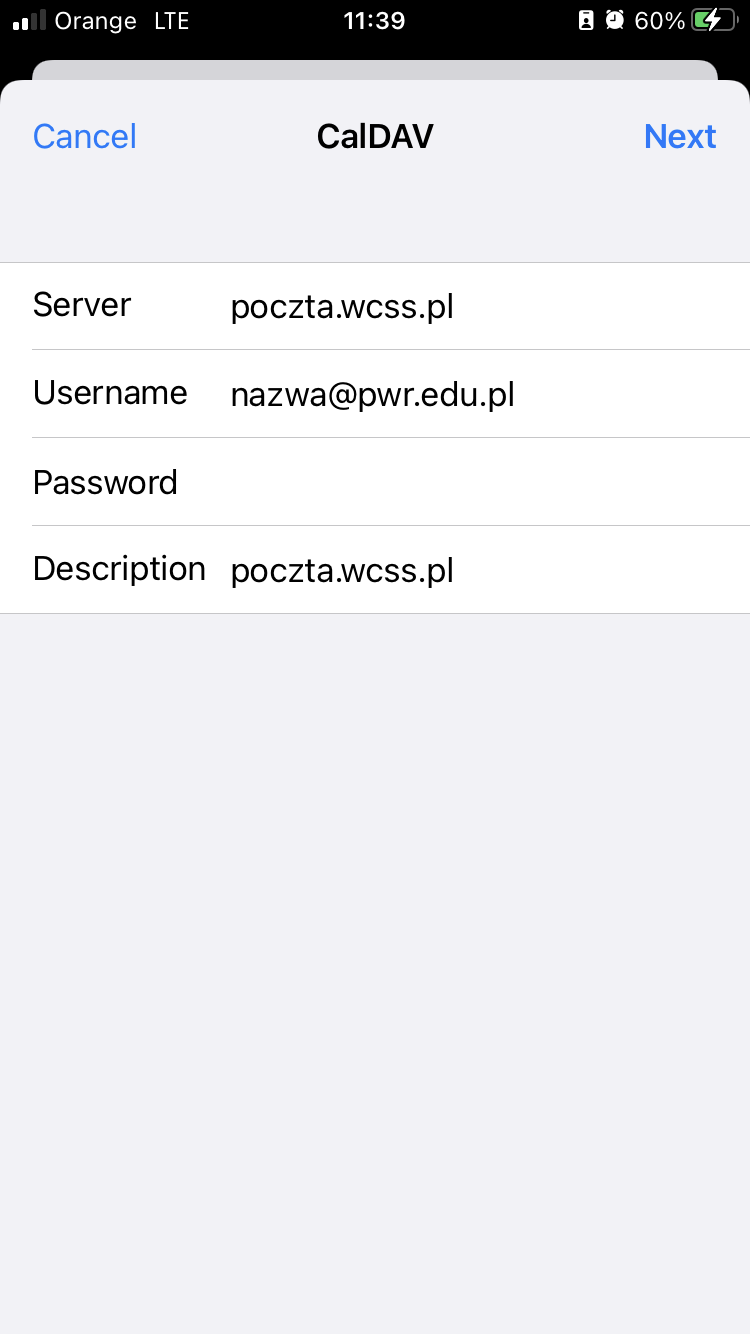This screenshot has width=750, height=1334.
Task: Click the Username field nazwa@pwr.edu.pl
Action: click(372, 395)
